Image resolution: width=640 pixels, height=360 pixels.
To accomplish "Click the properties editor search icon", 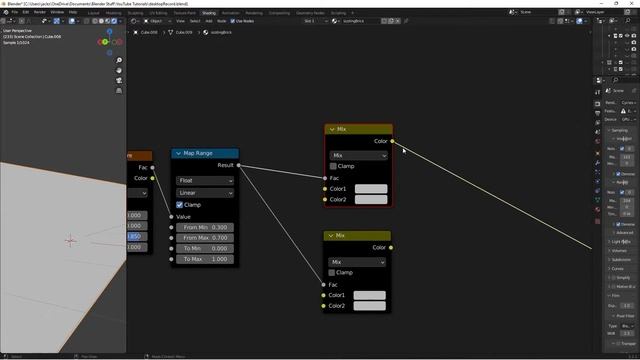I will (616, 80).
